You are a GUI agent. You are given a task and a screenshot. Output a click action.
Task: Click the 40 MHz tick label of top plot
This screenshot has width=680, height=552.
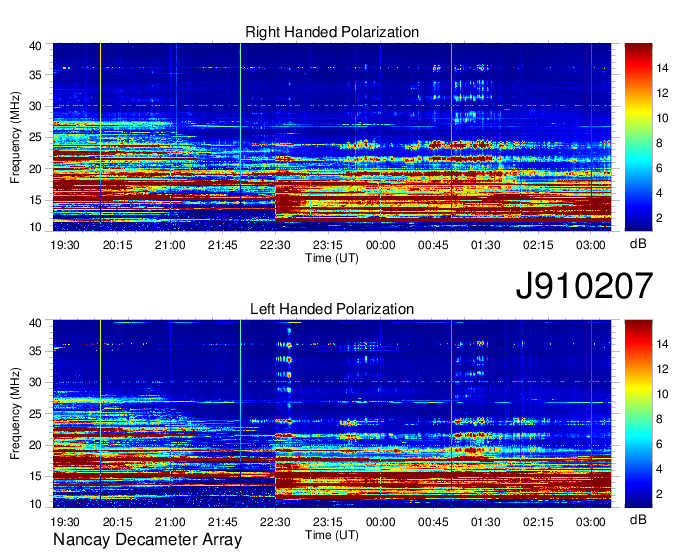pyautogui.click(x=36, y=46)
